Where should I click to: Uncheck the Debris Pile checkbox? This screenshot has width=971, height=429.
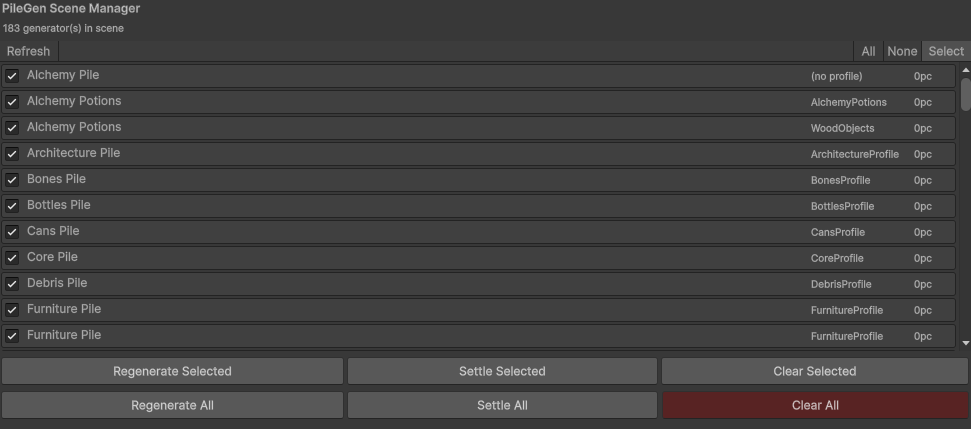pyautogui.click(x=12, y=284)
